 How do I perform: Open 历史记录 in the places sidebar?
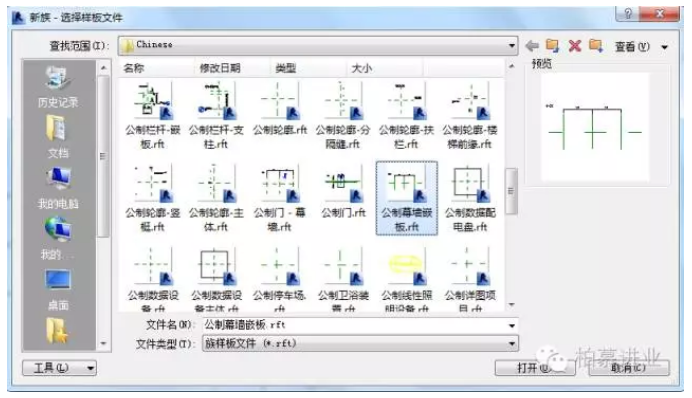(x=58, y=87)
